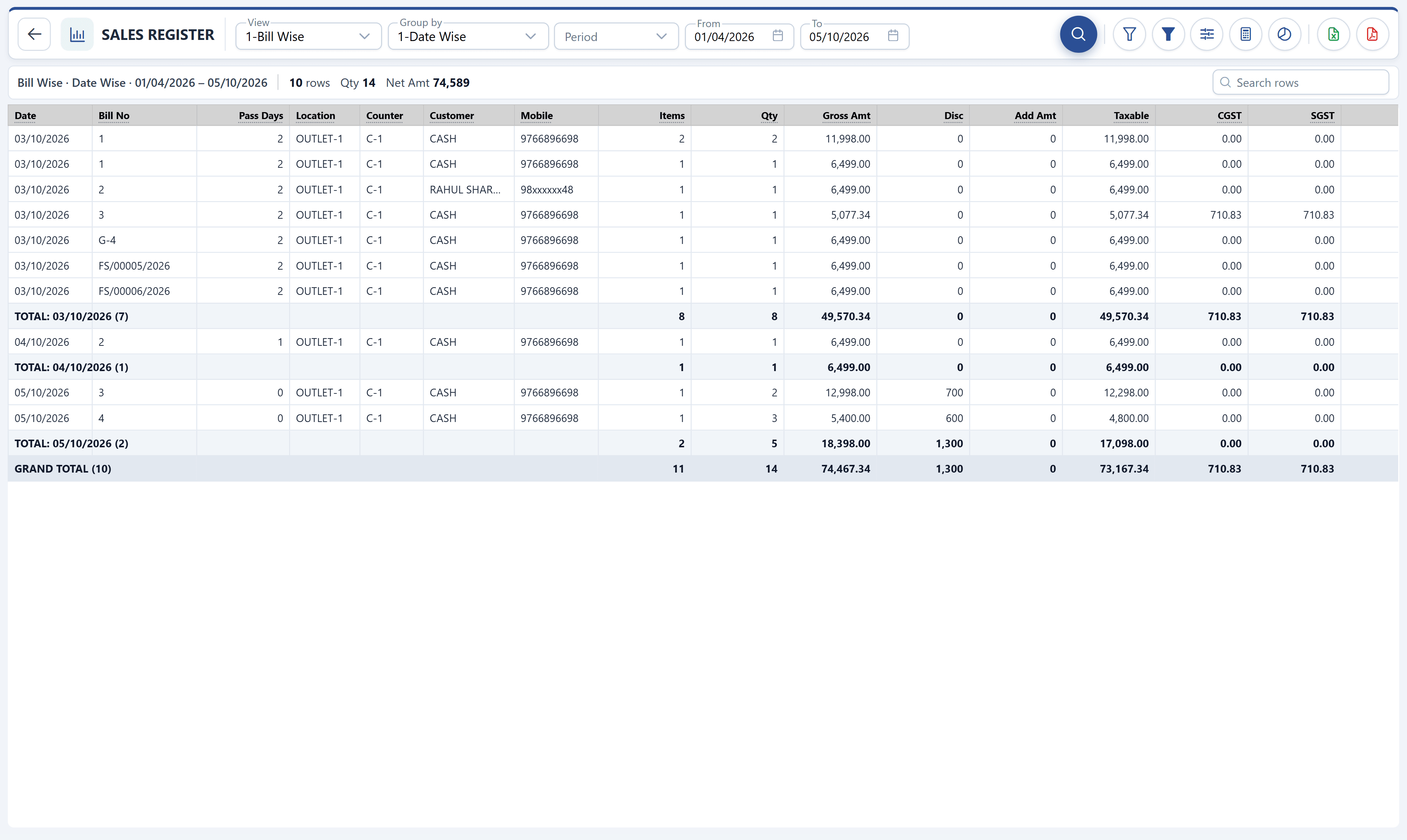Screen dimensions: 1407x840
Task: Open the solid funnel filter
Action: pyautogui.click(x=1168, y=34)
